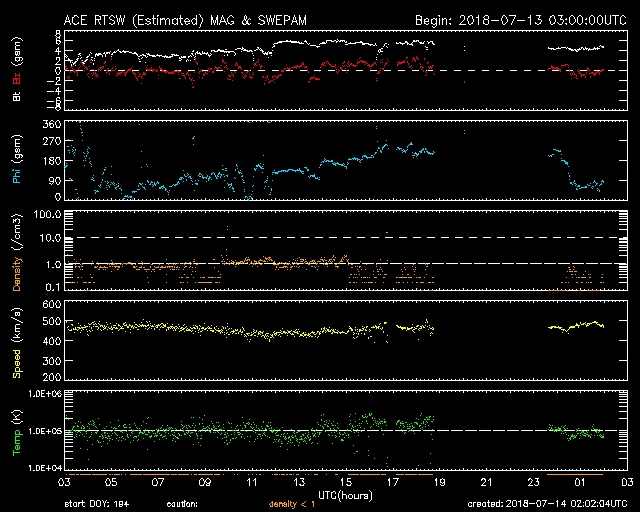Click the Speed (km/s) axis label

point(16,339)
